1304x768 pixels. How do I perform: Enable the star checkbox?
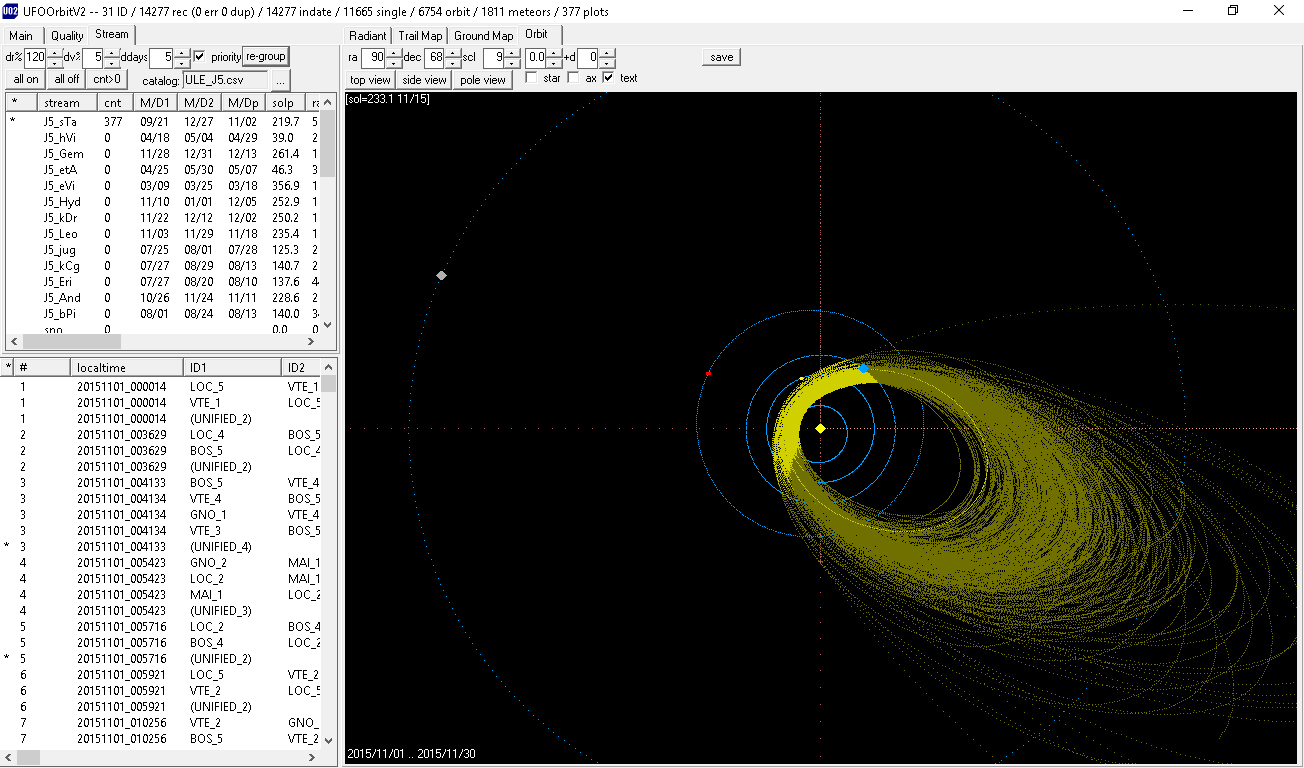(531, 78)
